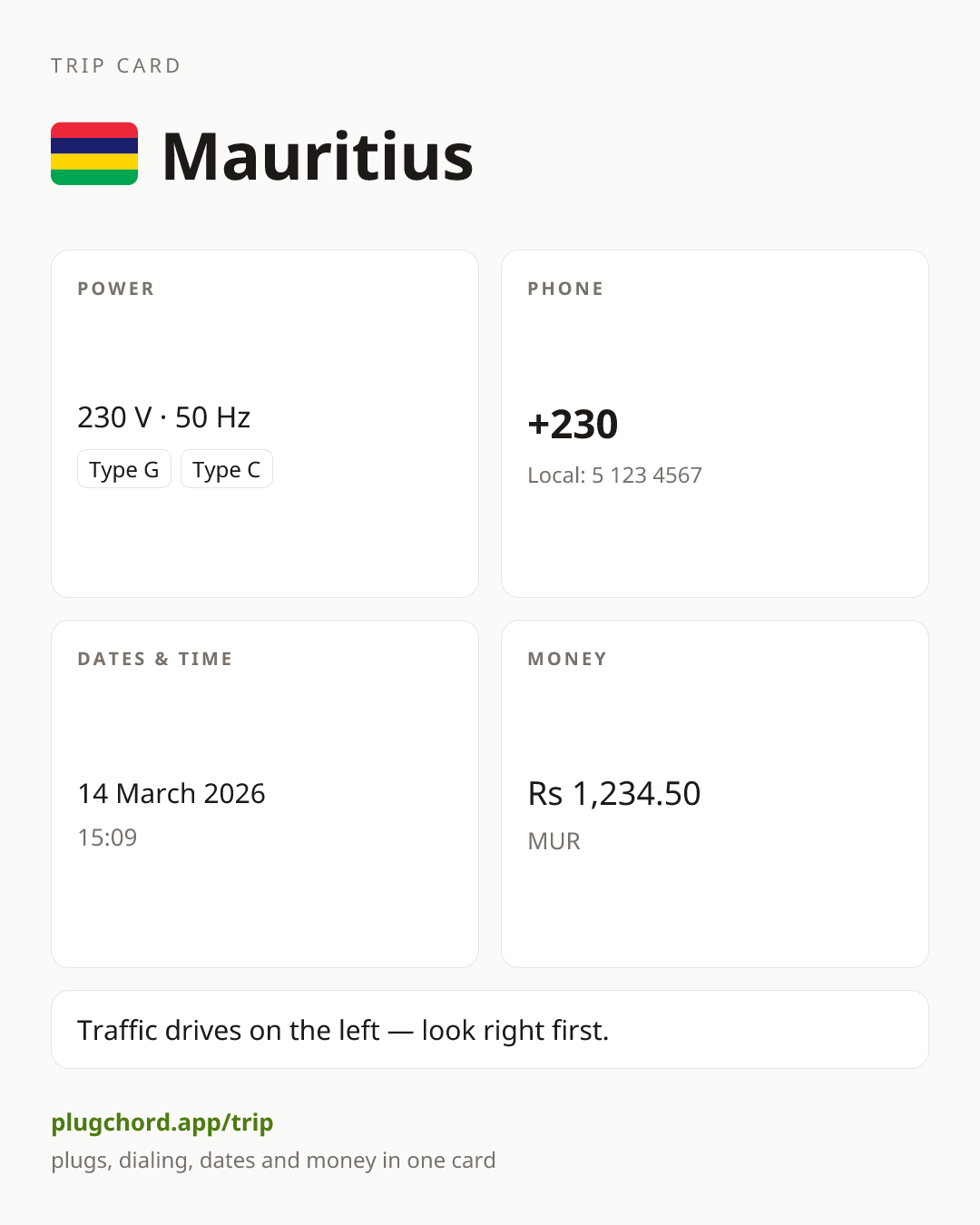Click the traffic drives on the left notice
The width and height of the screenshot is (980, 1225).
(490, 1030)
